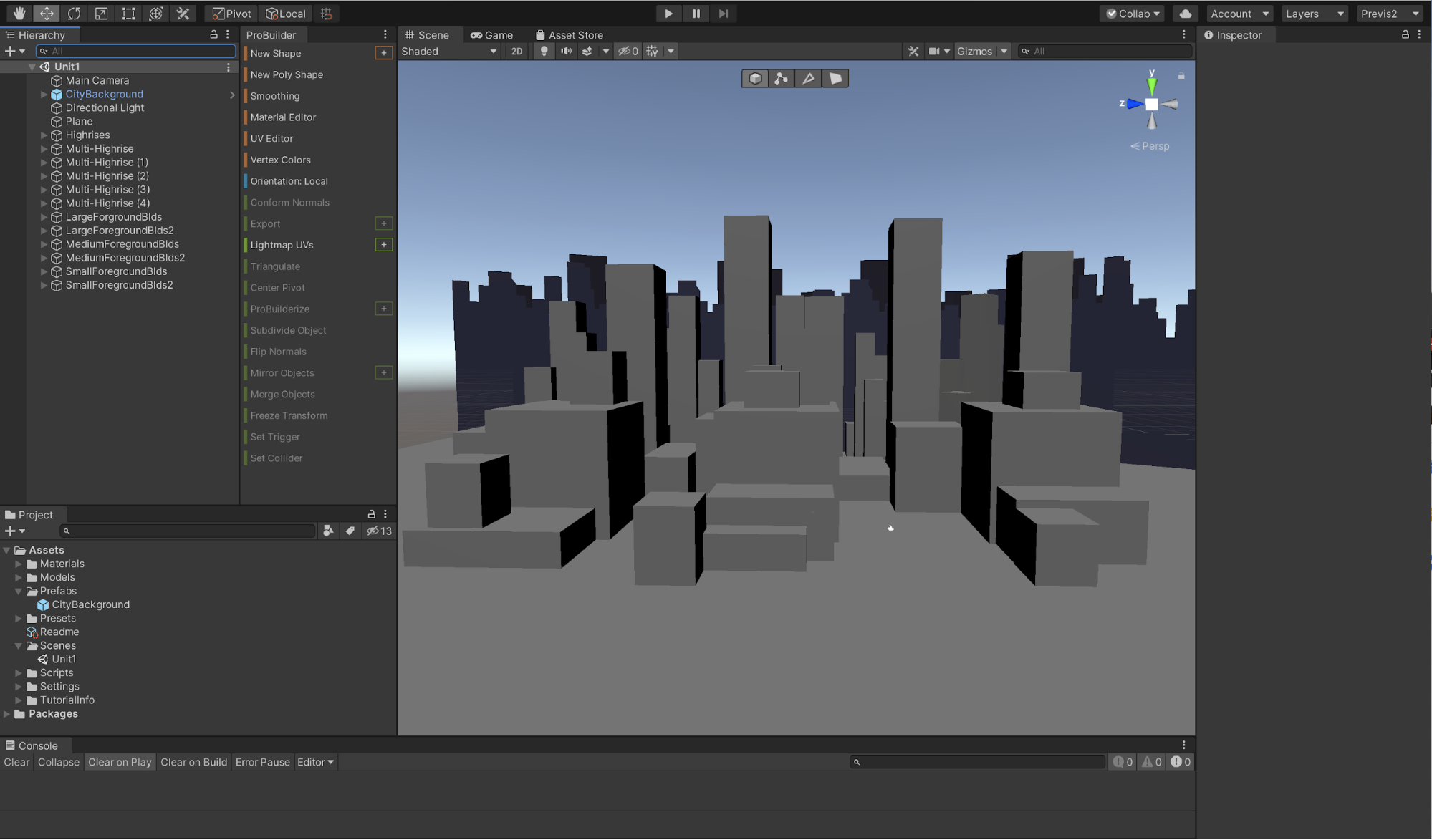Toggle scene audio with the speaker icon
Screen dimensions: 1432x840
tap(566, 52)
